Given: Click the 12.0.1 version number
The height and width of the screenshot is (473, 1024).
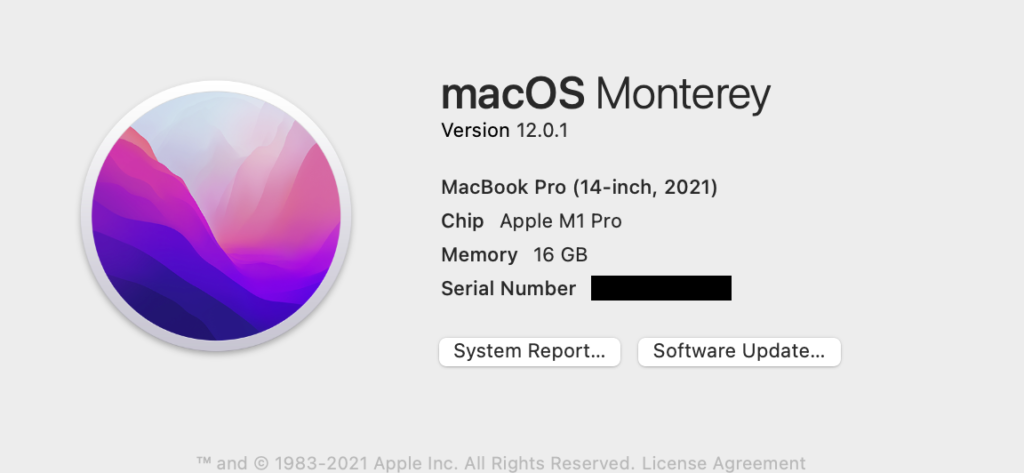Looking at the screenshot, I should pyautogui.click(x=542, y=131).
